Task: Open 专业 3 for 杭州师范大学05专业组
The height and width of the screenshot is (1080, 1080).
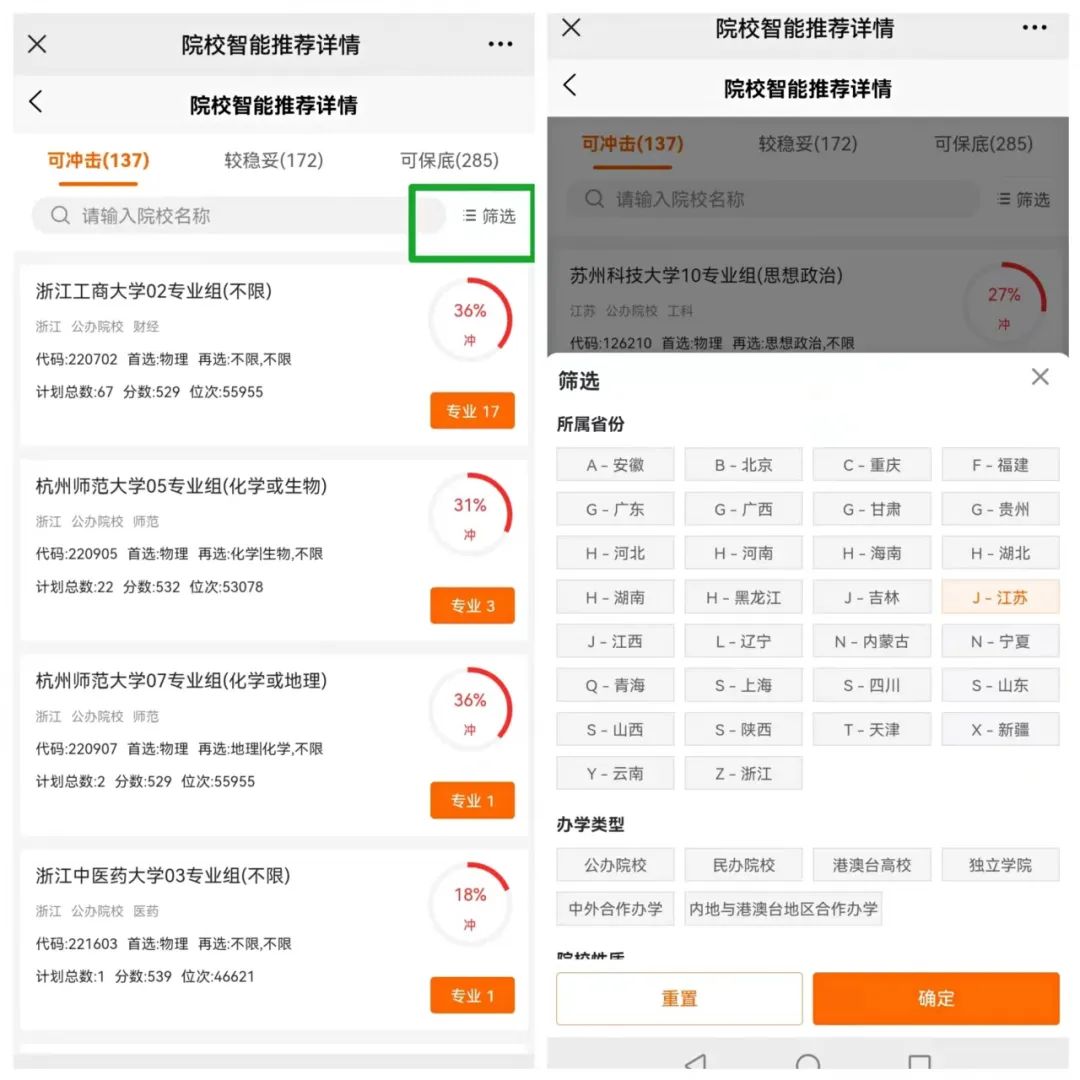Action: click(472, 606)
